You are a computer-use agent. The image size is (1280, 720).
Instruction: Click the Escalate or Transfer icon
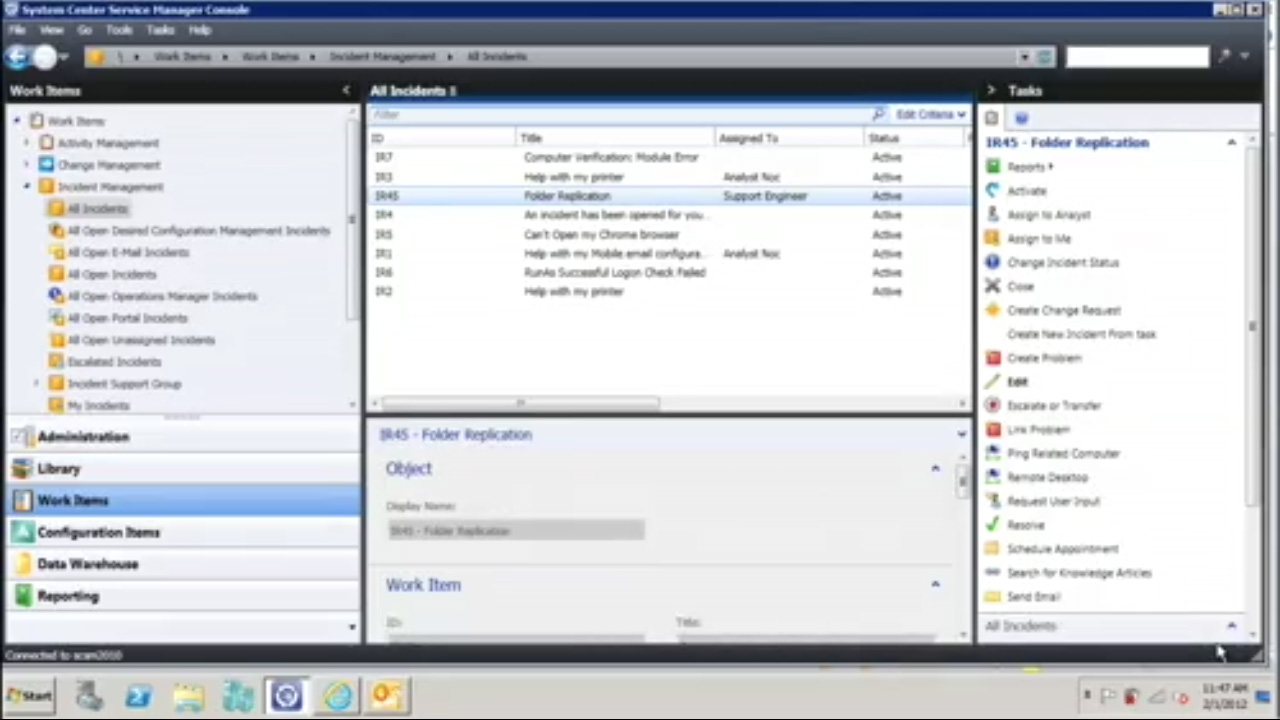coord(992,406)
